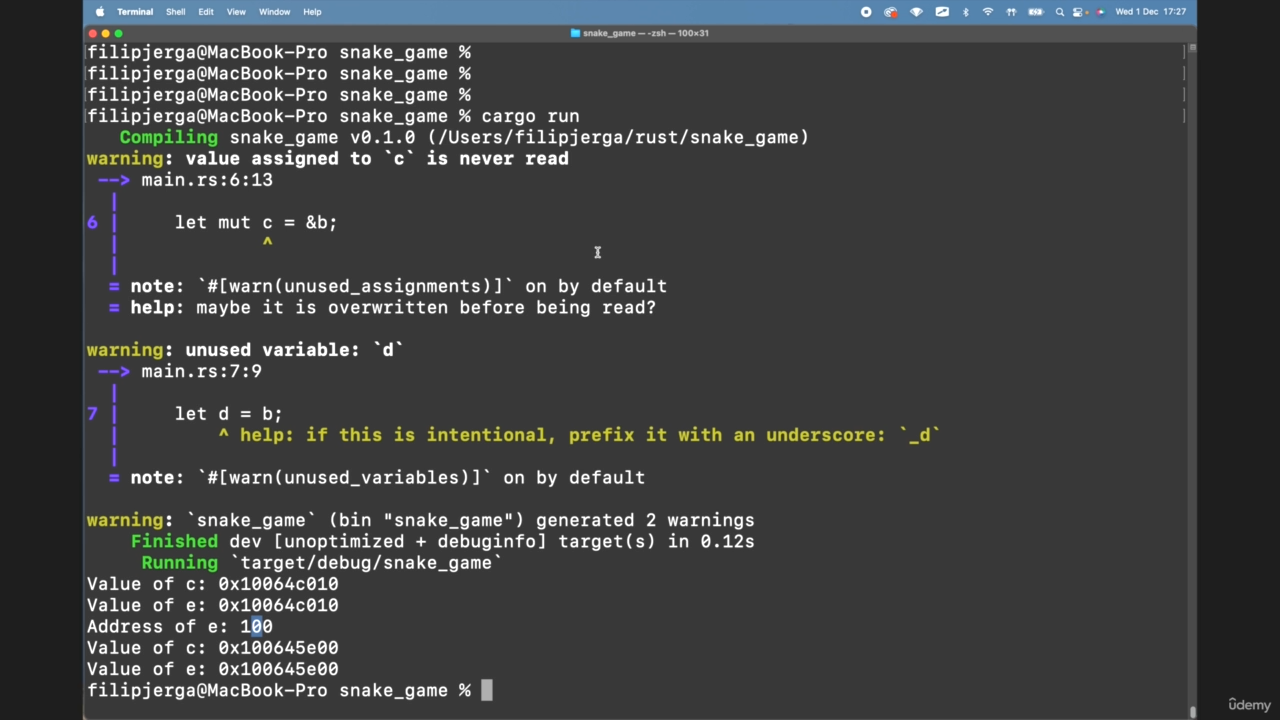This screenshot has height=720, width=1280.
Task: Open Control Center
Action: [1079, 12]
